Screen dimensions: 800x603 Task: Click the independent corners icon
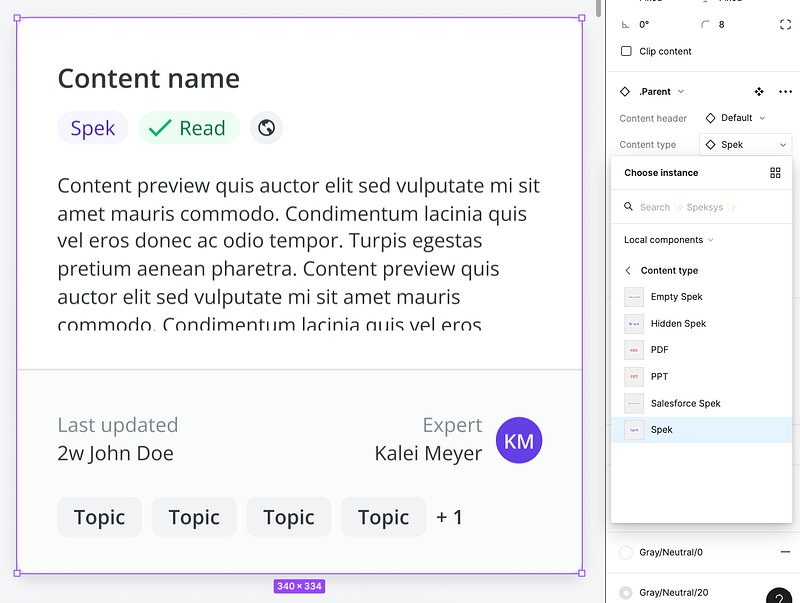coord(785,24)
